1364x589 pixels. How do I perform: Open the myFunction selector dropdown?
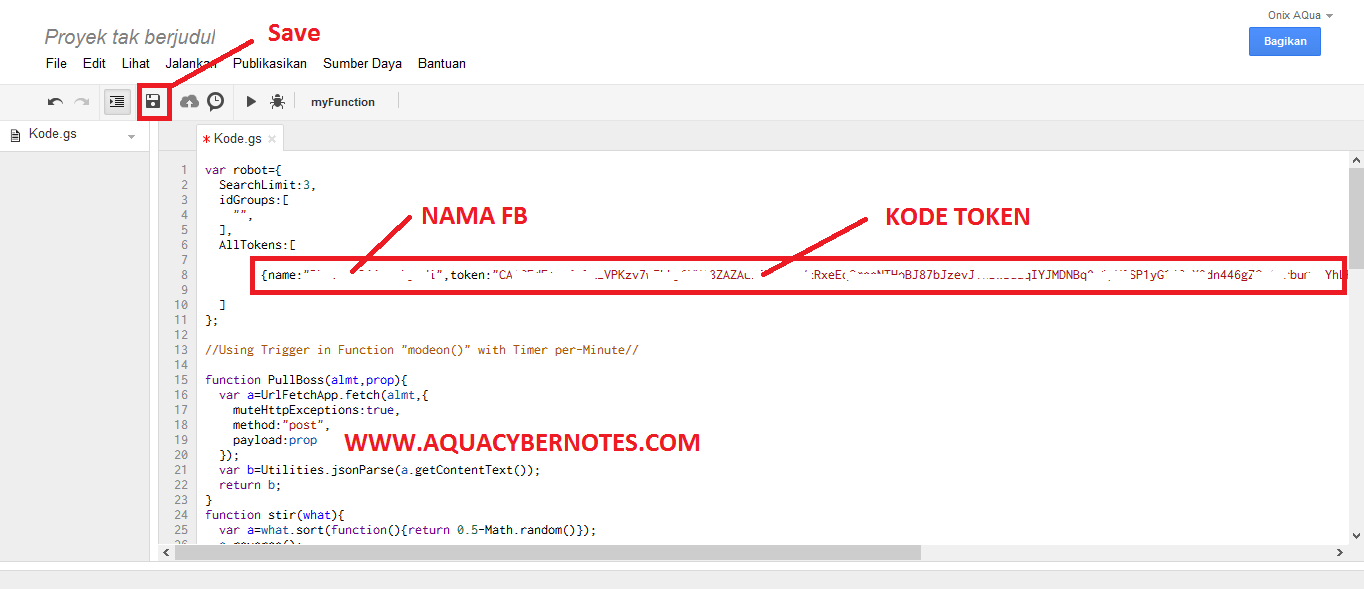point(343,102)
